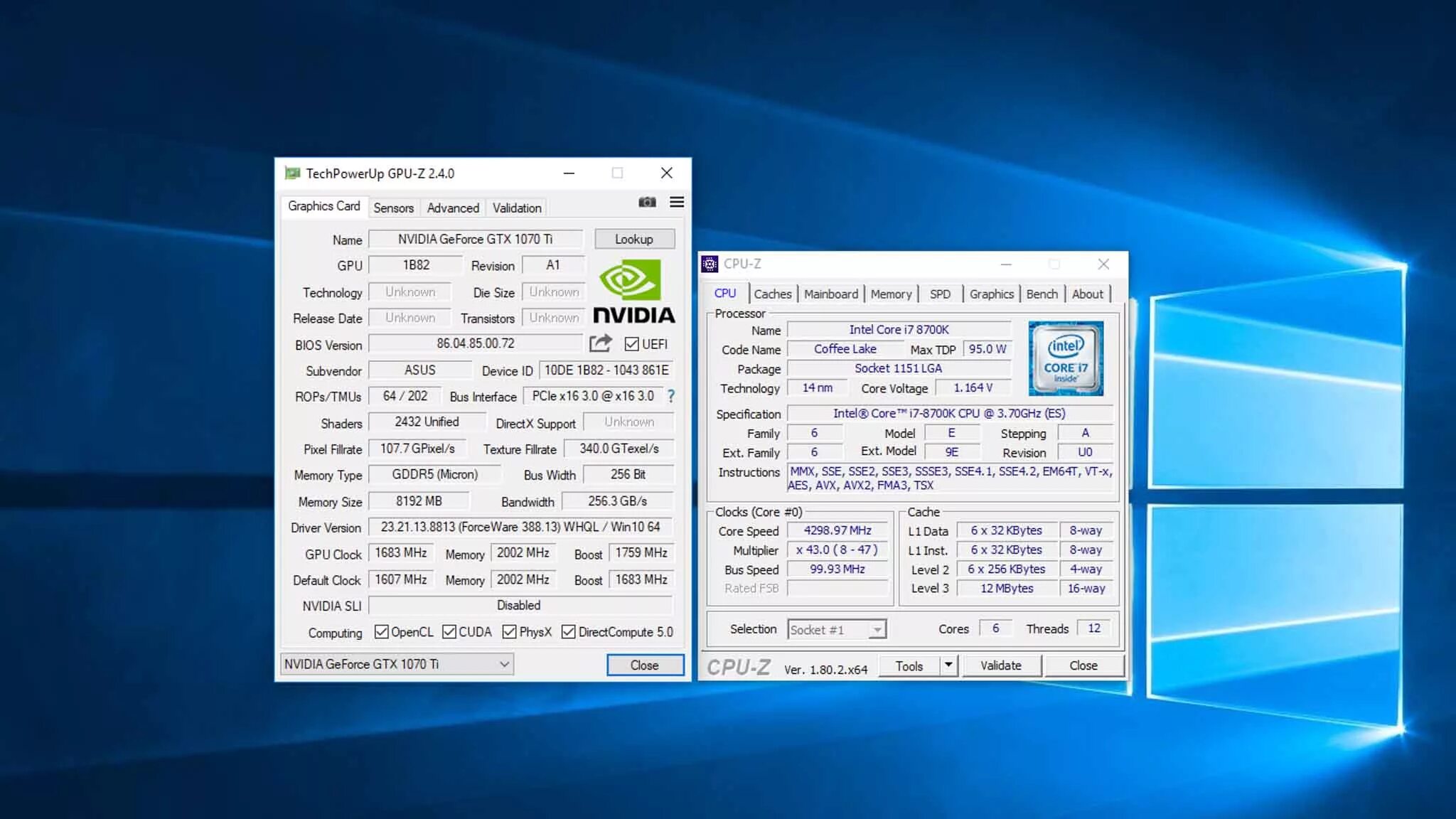The height and width of the screenshot is (819, 1456).
Task: Switch to the Sensors tab
Action: tap(393, 208)
